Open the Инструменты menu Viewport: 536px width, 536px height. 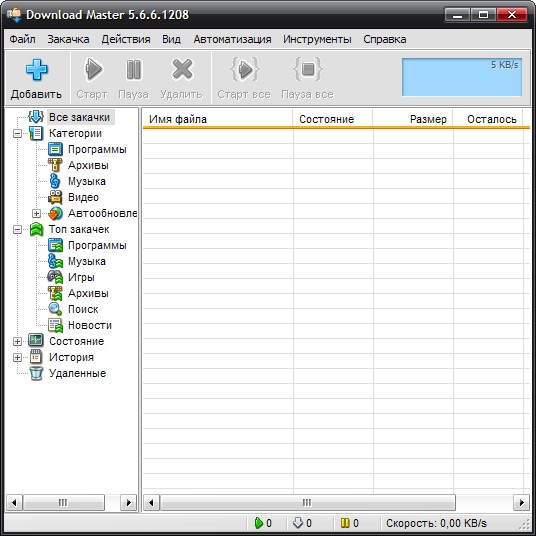(317, 39)
